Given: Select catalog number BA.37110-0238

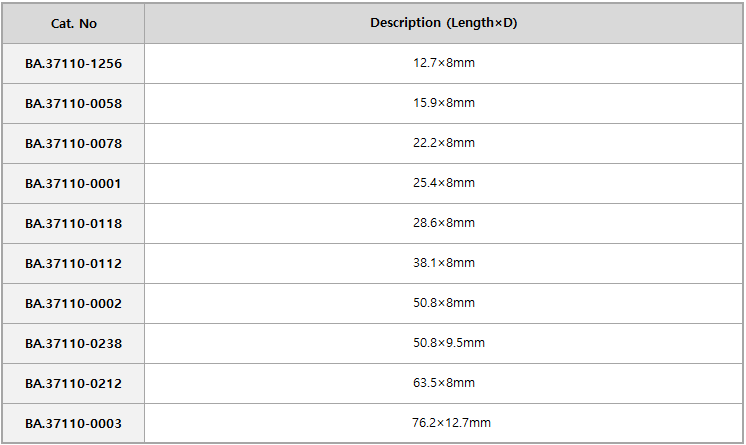Looking at the screenshot, I should 74,344.
